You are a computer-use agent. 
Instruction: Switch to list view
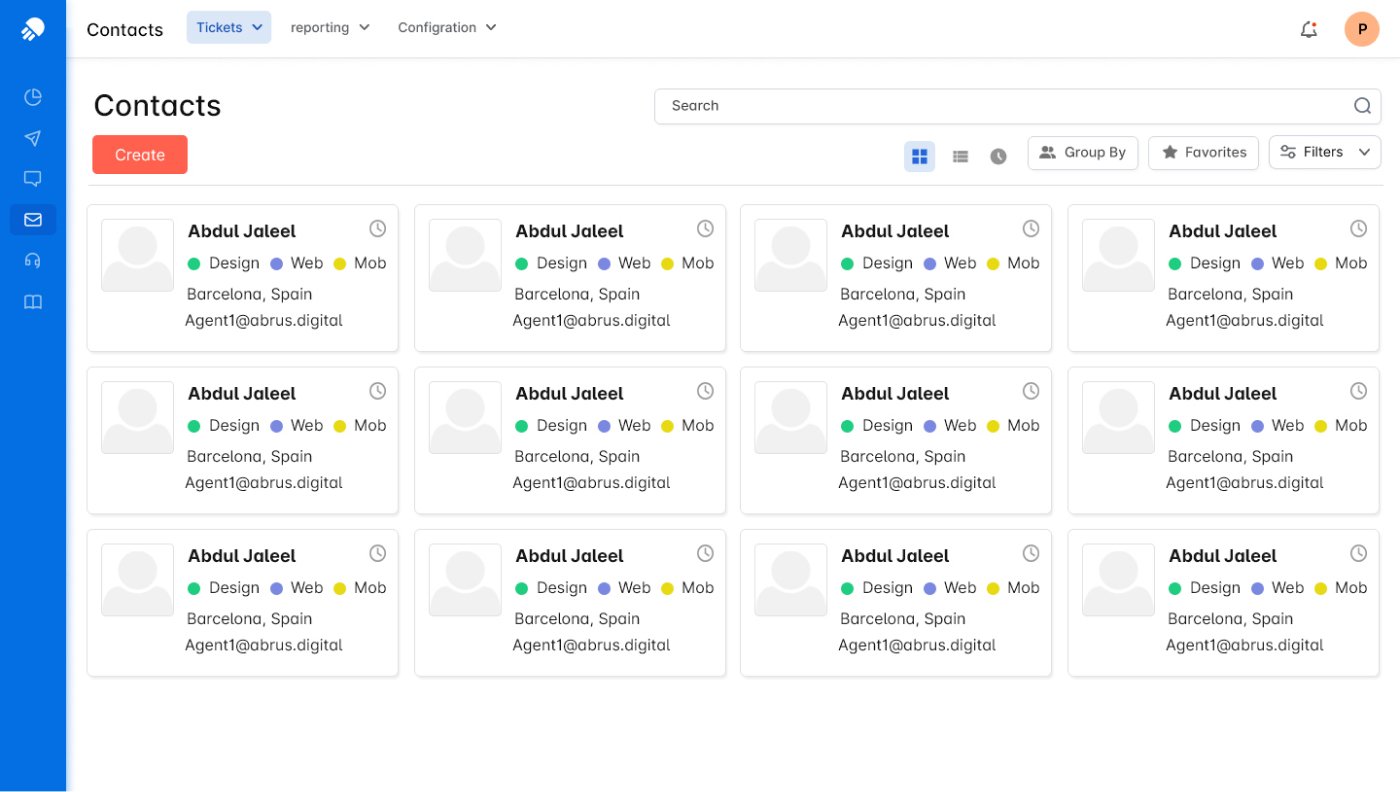coord(960,156)
